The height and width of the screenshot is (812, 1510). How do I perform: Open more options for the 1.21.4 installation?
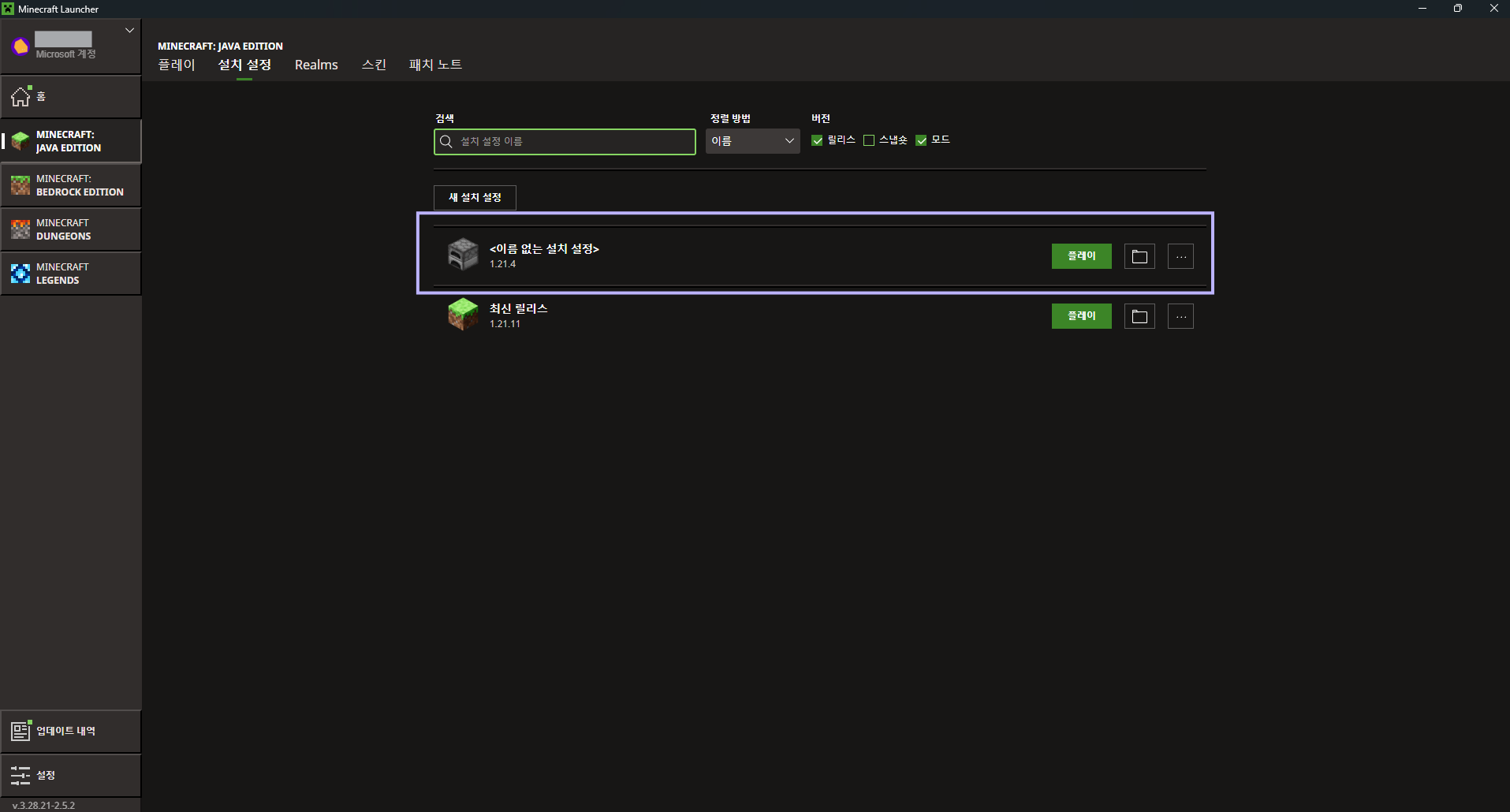(1180, 256)
